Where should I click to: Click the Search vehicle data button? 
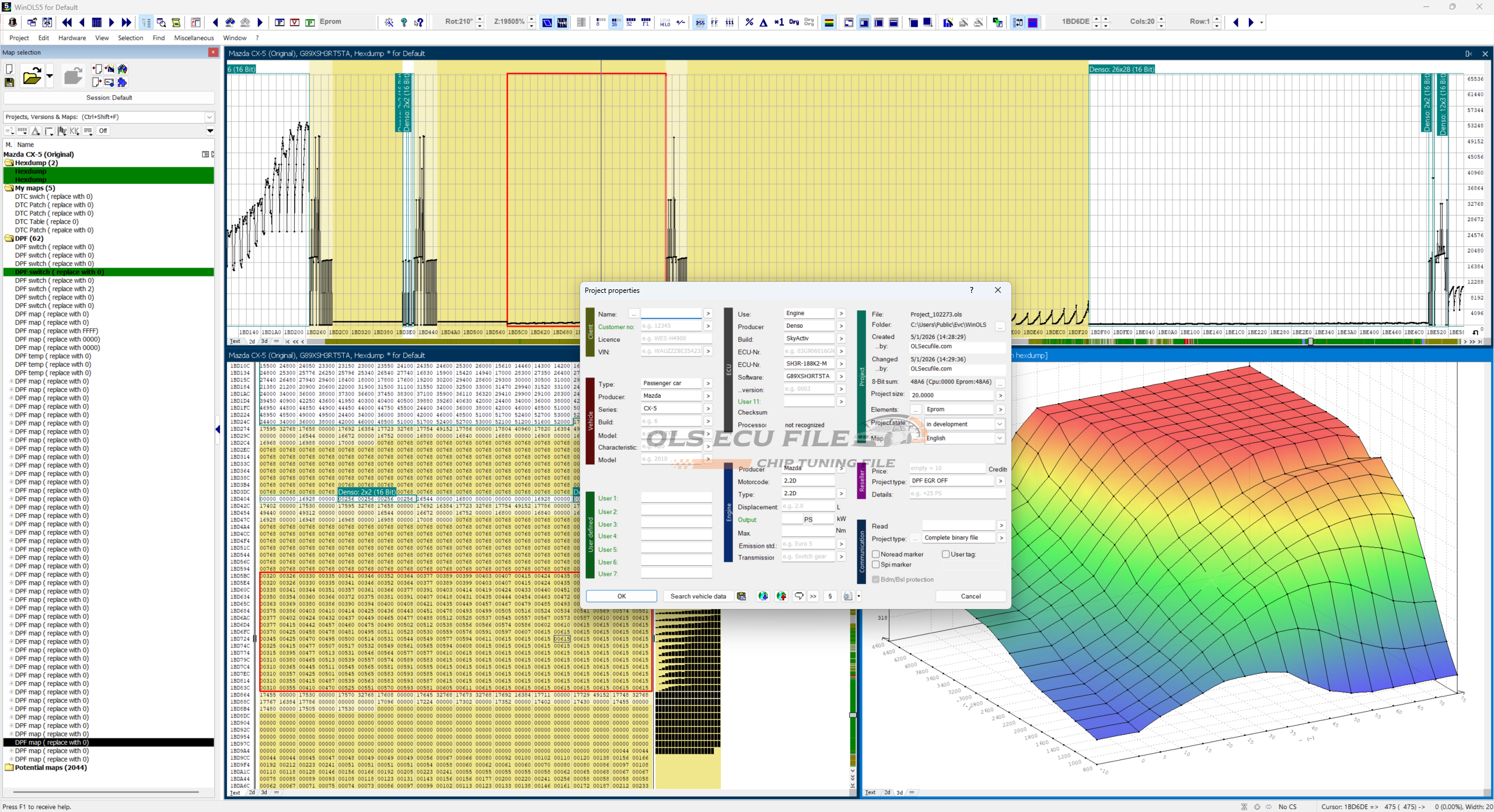(x=698, y=596)
